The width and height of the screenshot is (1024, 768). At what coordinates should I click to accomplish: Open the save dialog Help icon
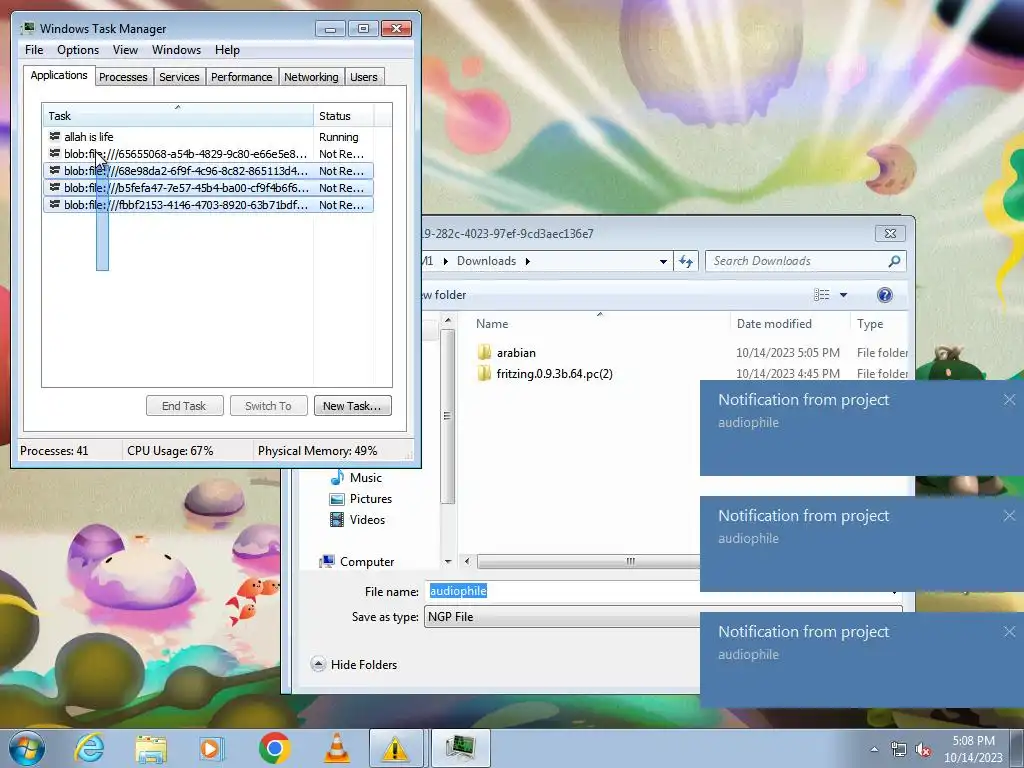click(884, 295)
